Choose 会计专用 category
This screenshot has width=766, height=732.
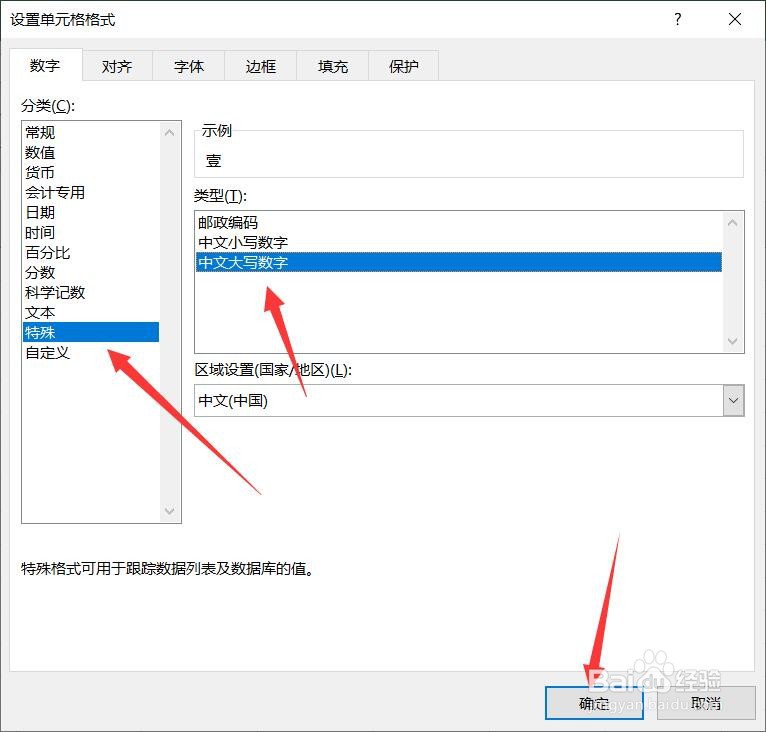(91, 193)
